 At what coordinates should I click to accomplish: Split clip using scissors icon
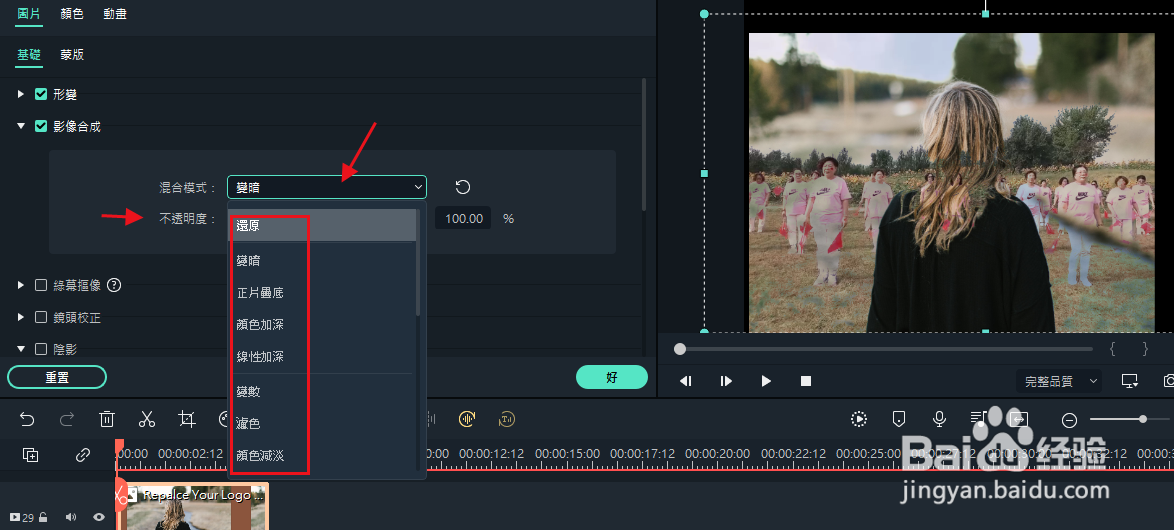point(147,419)
